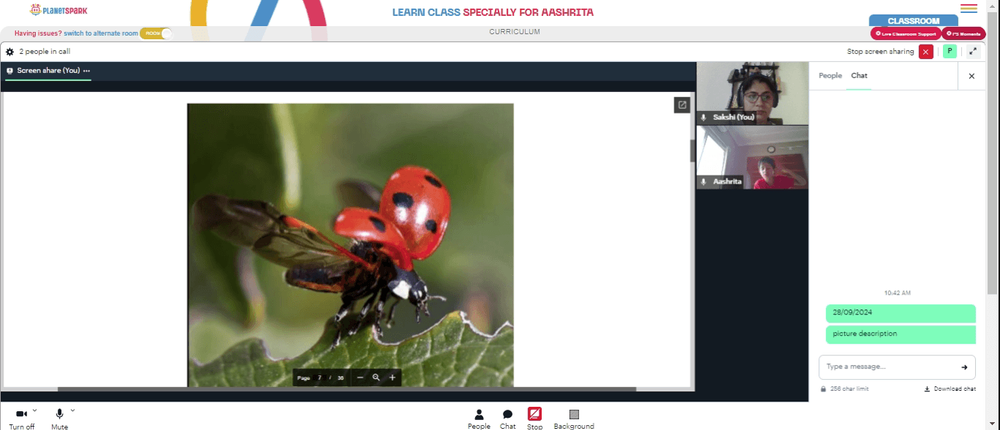Open screen share more options (three dots)
This screenshot has height=430, width=1000.
coord(87,71)
